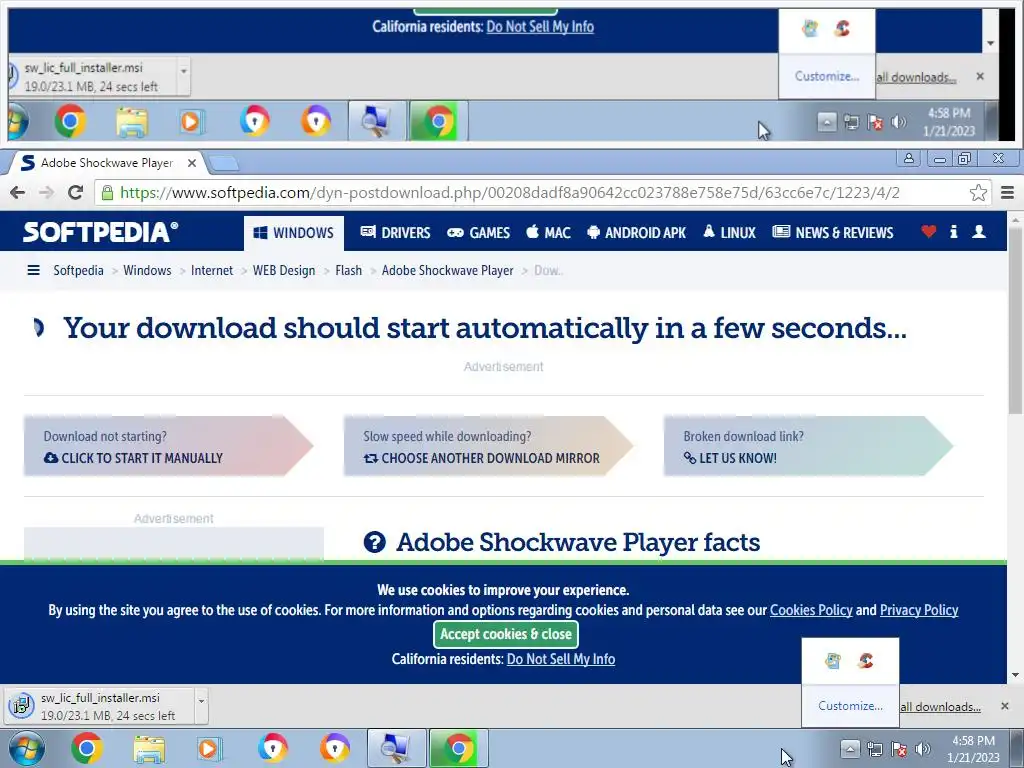
Task: Open the Start orb in the bottom taskbar
Action: click(26, 748)
